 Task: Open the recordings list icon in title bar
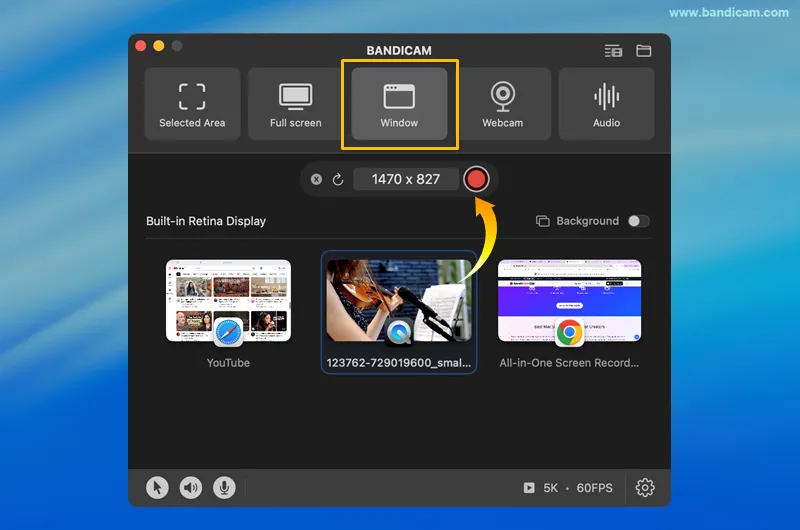[x=613, y=51]
